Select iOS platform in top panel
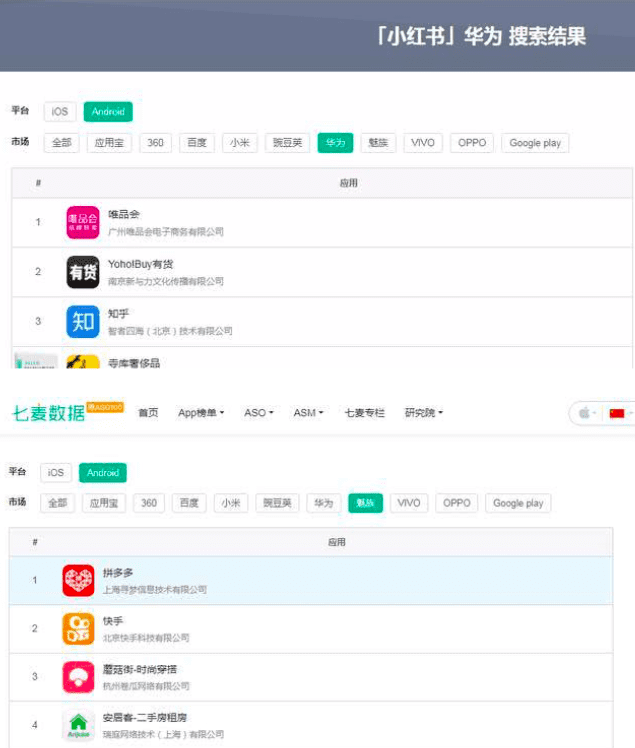The image size is (635, 748). coord(60,112)
